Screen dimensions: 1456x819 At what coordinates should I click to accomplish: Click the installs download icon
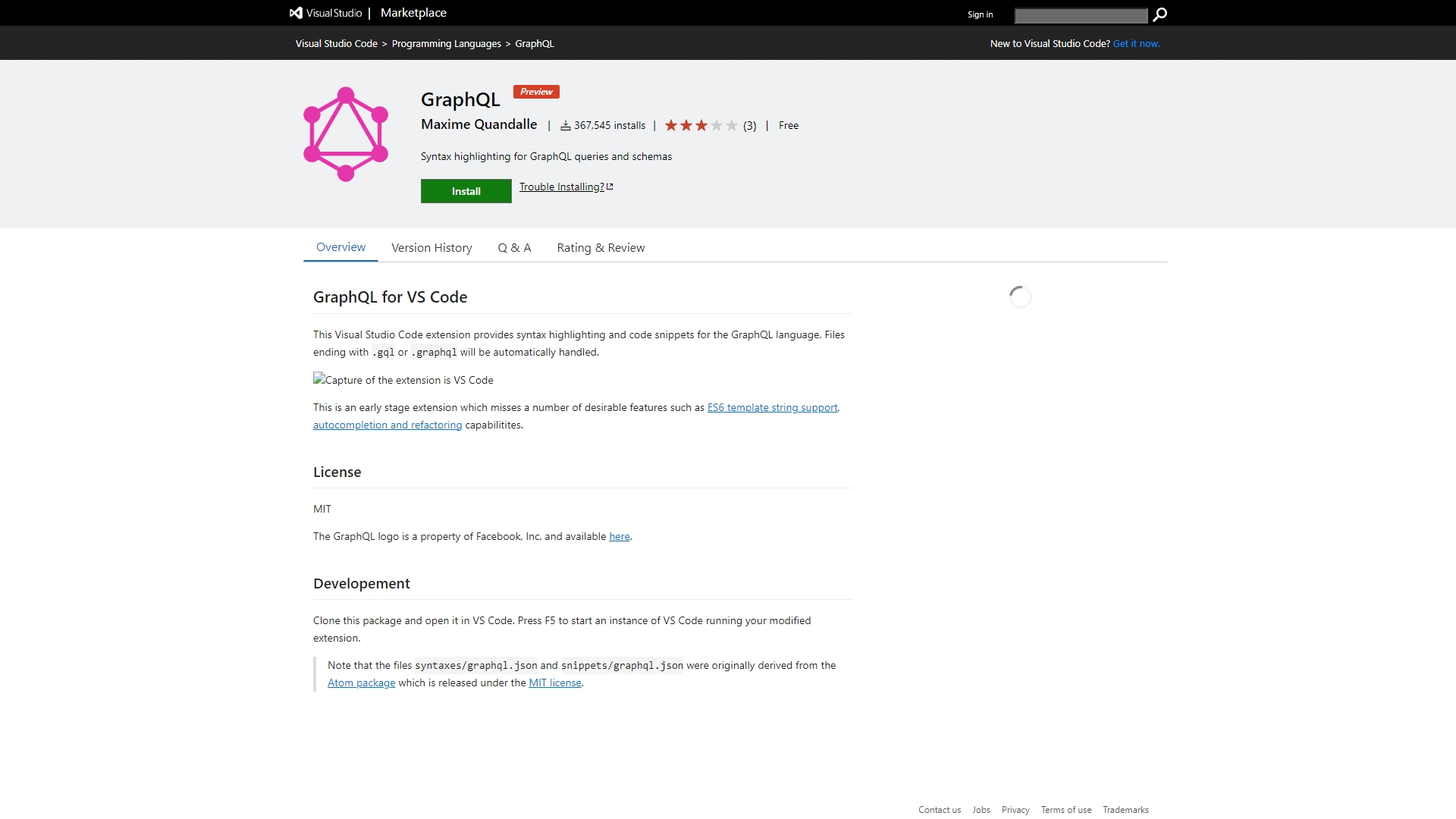point(566,125)
